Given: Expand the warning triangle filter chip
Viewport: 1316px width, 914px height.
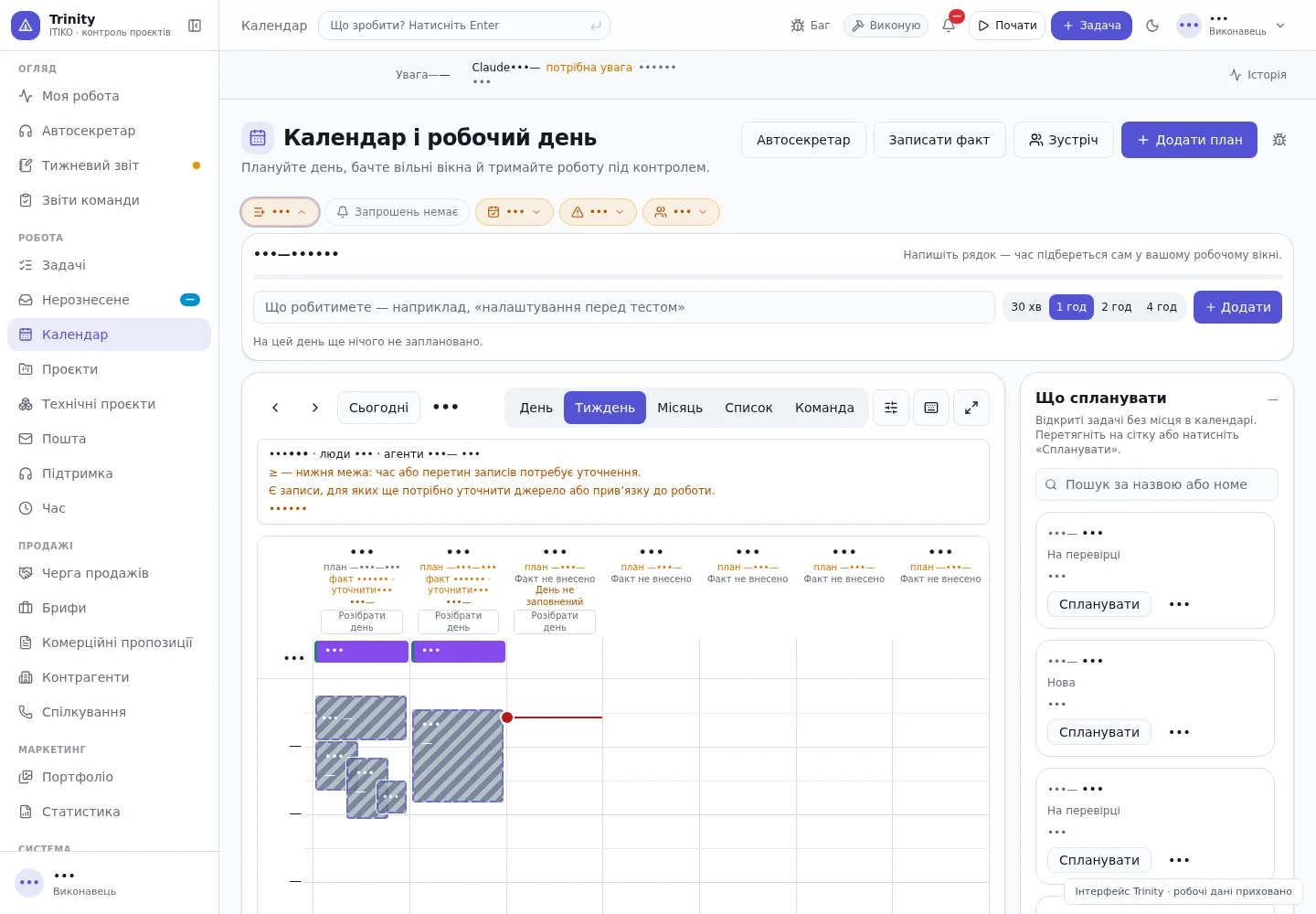Looking at the screenshot, I should click(x=598, y=212).
